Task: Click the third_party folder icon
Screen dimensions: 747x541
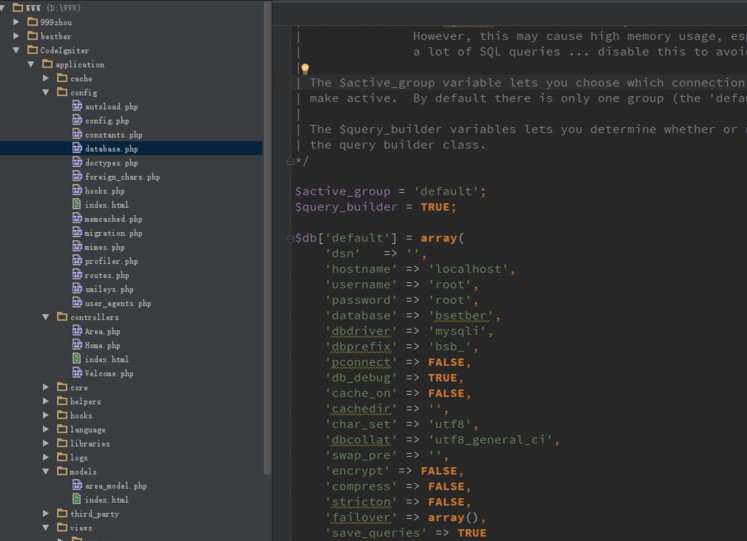Action: click(x=61, y=513)
